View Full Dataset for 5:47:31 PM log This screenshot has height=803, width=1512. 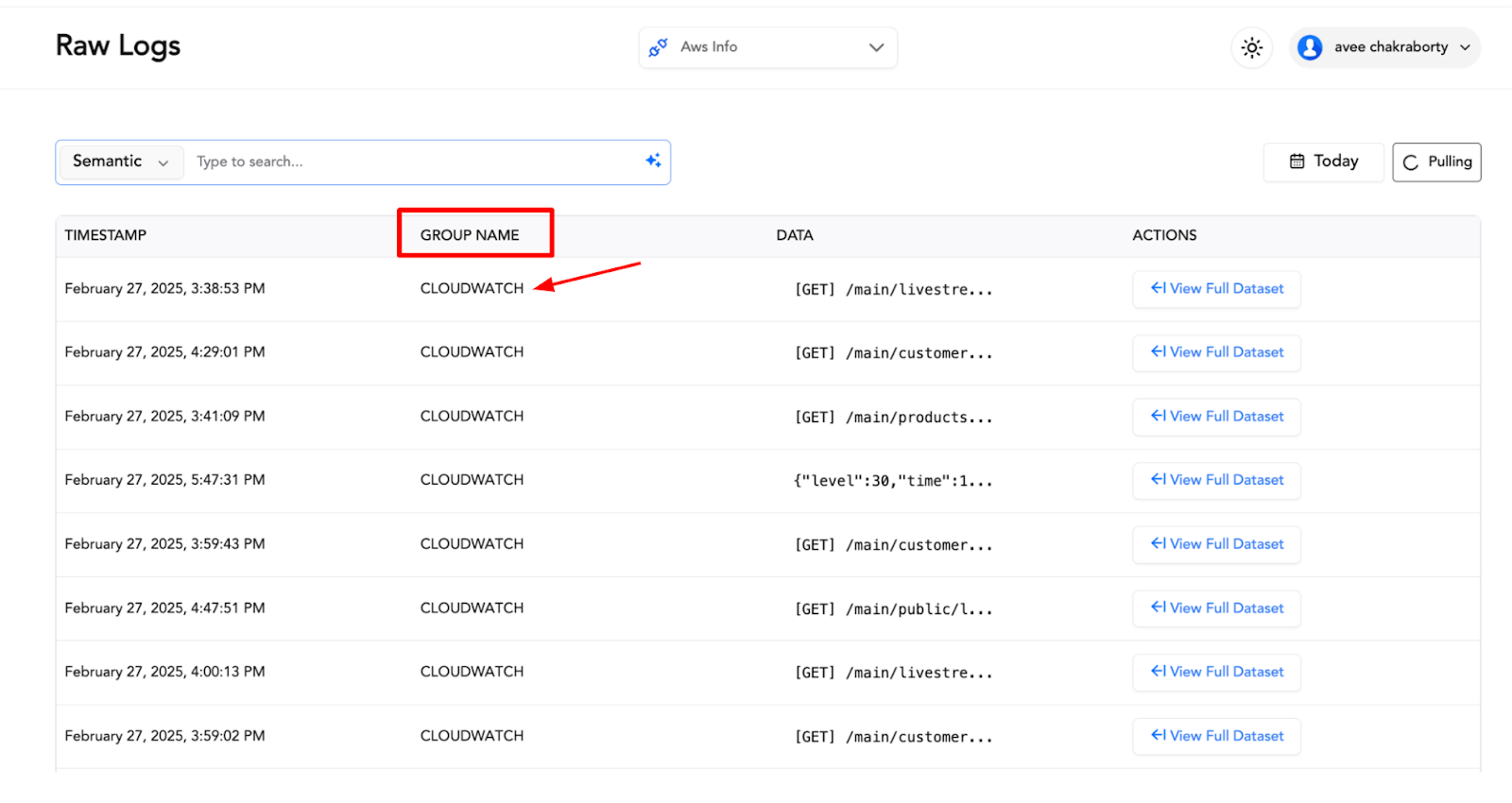[x=1217, y=480]
